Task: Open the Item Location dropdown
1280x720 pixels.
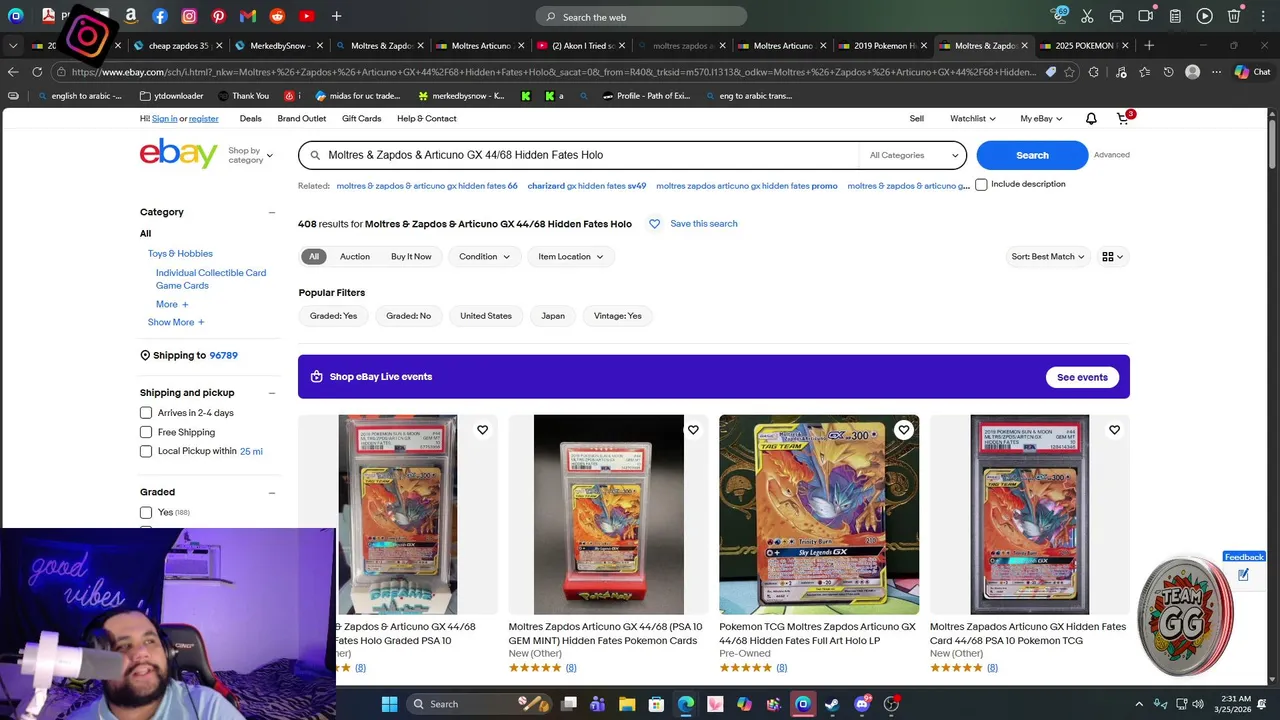Action: coord(570,257)
